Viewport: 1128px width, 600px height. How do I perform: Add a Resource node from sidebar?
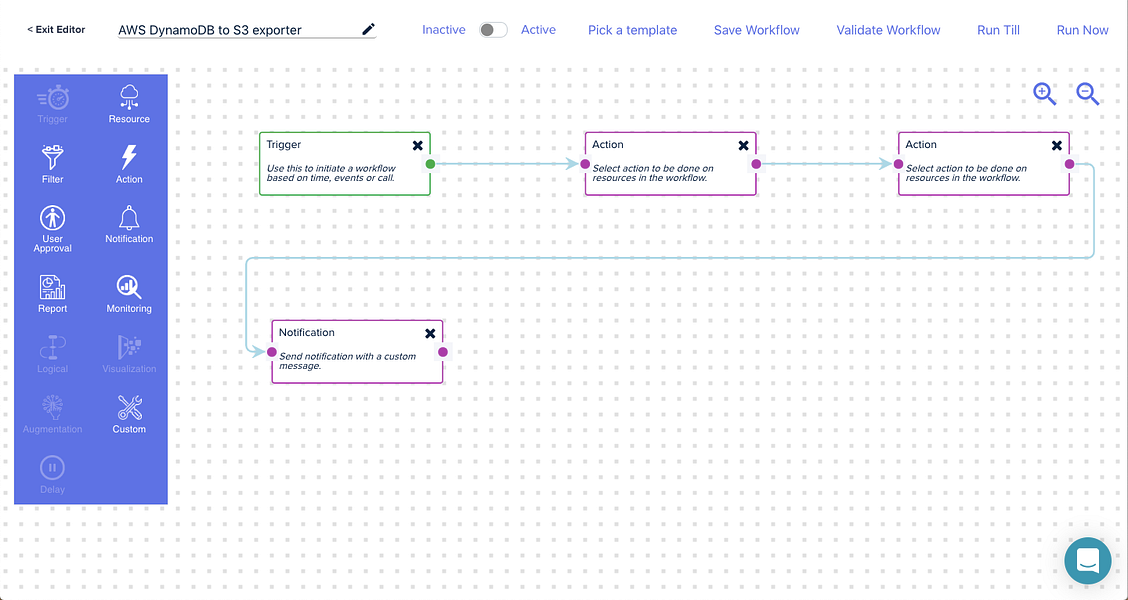coord(129,98)
